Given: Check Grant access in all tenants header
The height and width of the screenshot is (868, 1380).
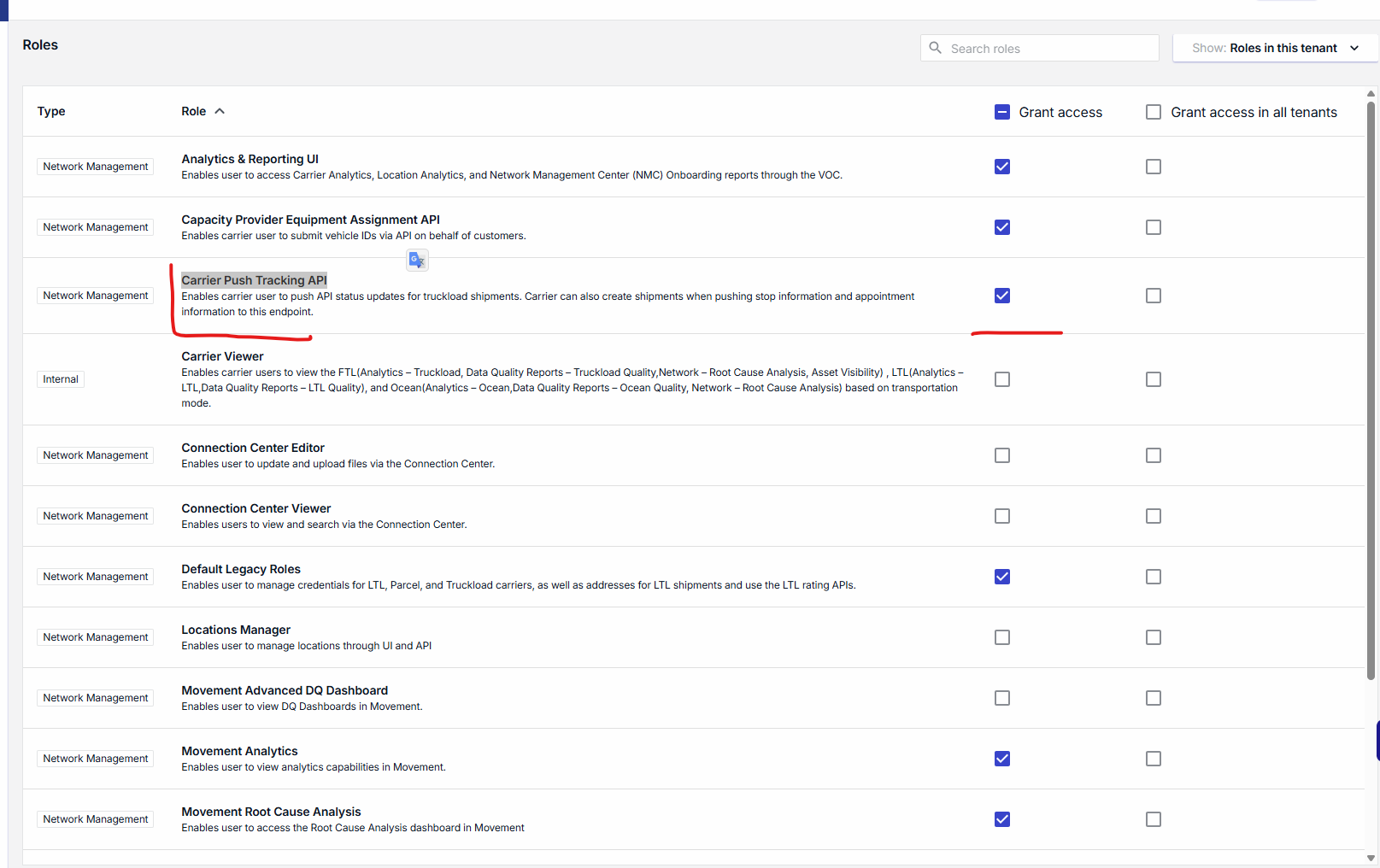Looking at the screenshot, I should pyautogui.click(x=1154, y=112).
